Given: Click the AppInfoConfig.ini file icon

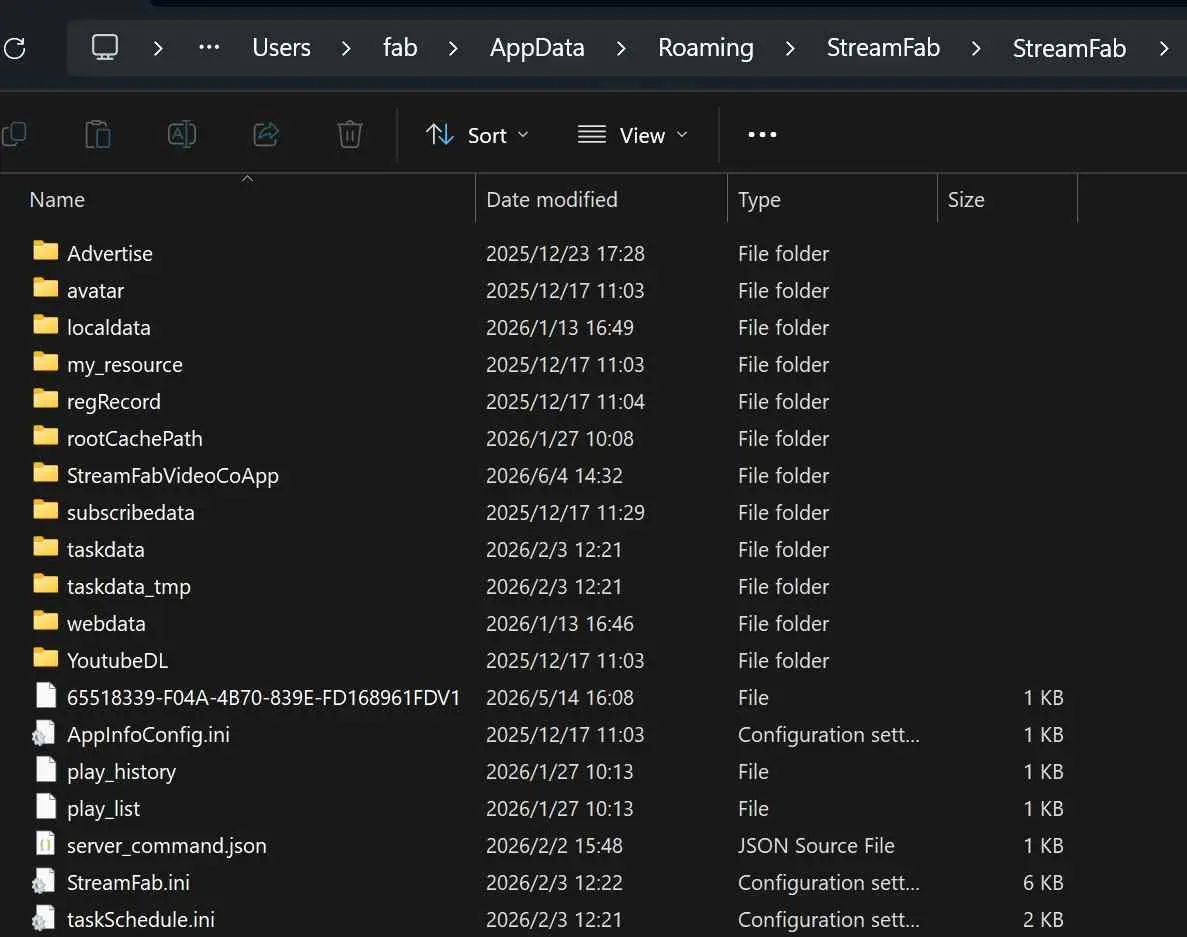Looking at the screenshot, I should [x=44, y=733].
